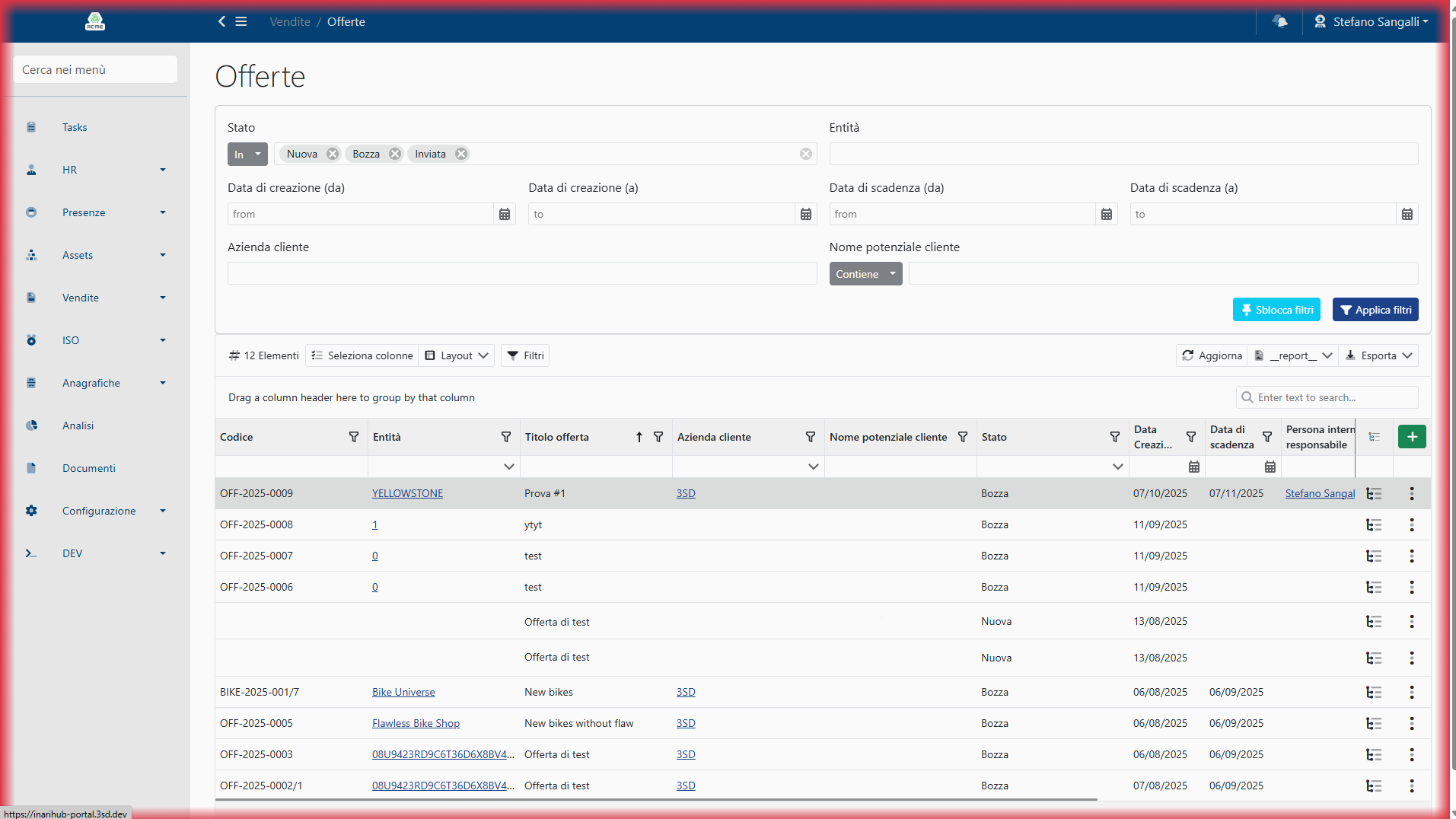Image resolution: width=1456 pixels, height=819 pixels.
Task: Expand the Esporta dropdown
Action: [x=1378, y=355]
